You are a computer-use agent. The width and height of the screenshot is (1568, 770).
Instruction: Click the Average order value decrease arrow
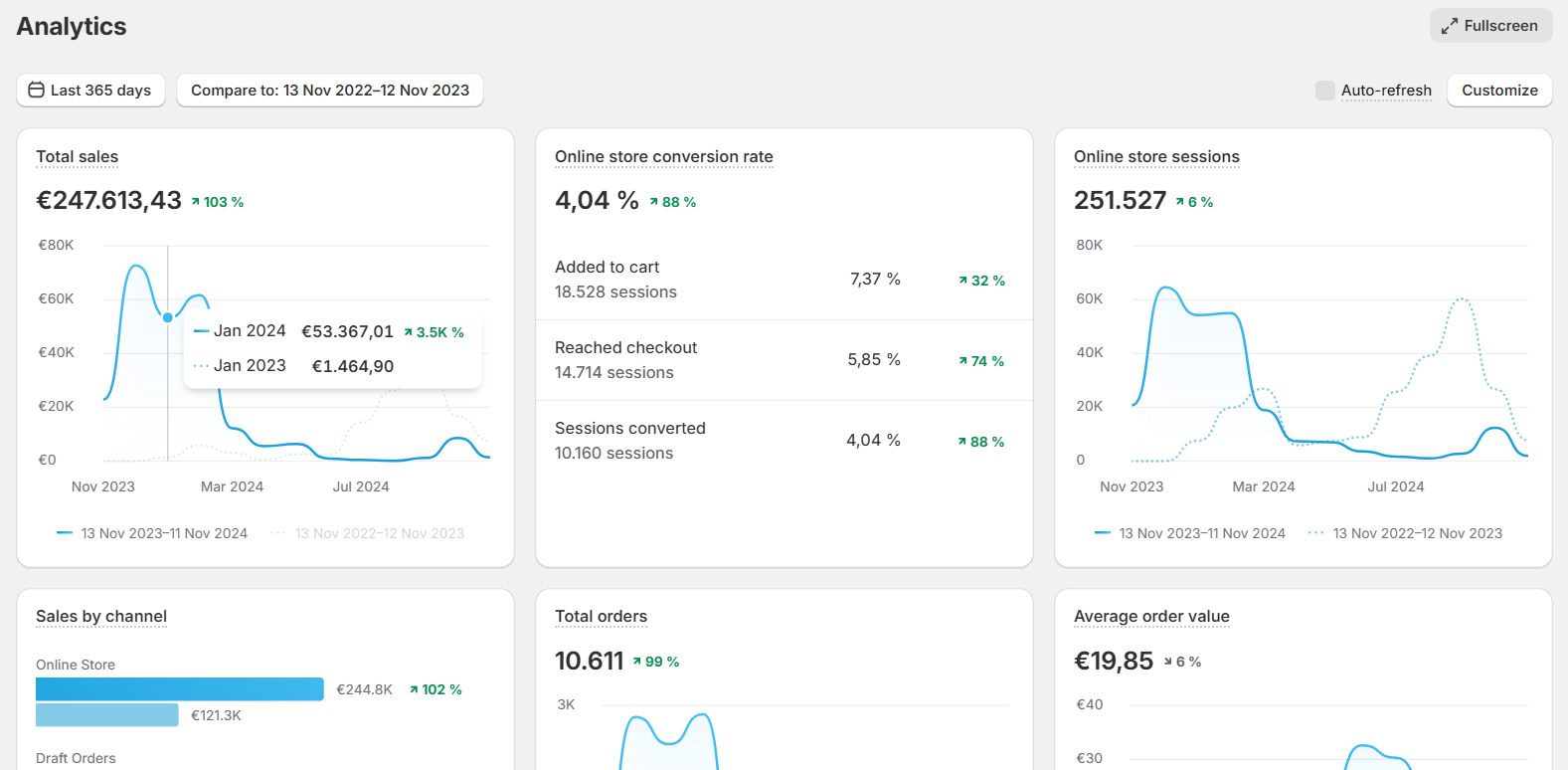[1168, 662]
